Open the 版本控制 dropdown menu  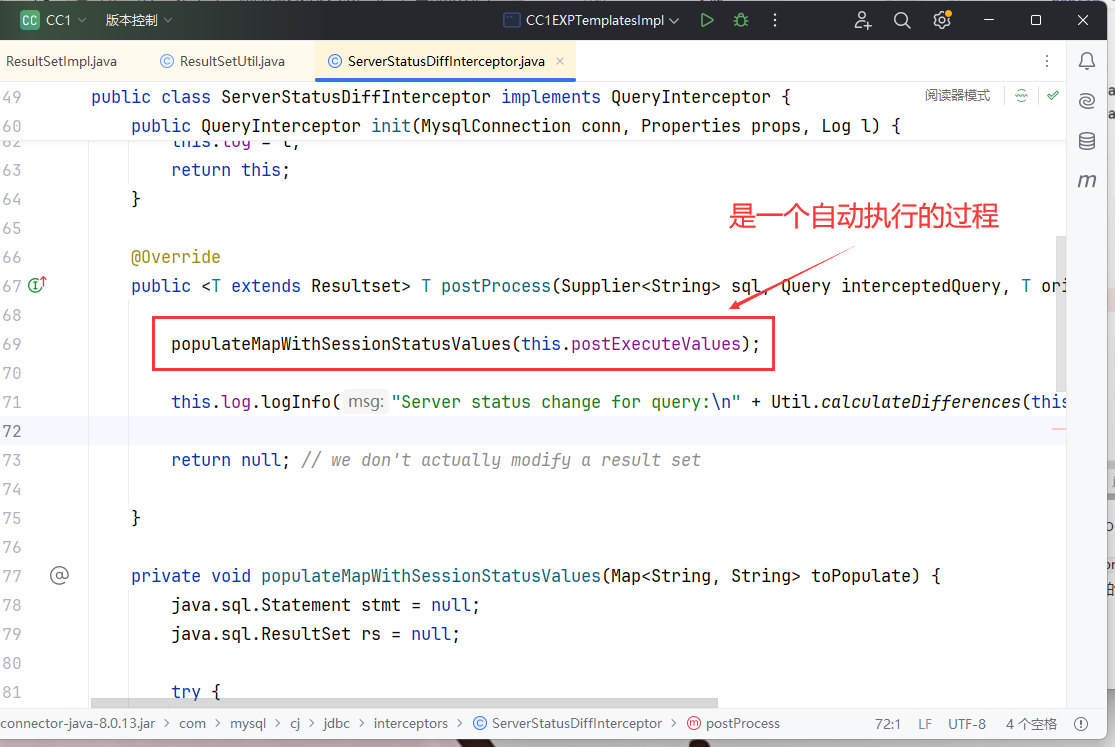139,20
